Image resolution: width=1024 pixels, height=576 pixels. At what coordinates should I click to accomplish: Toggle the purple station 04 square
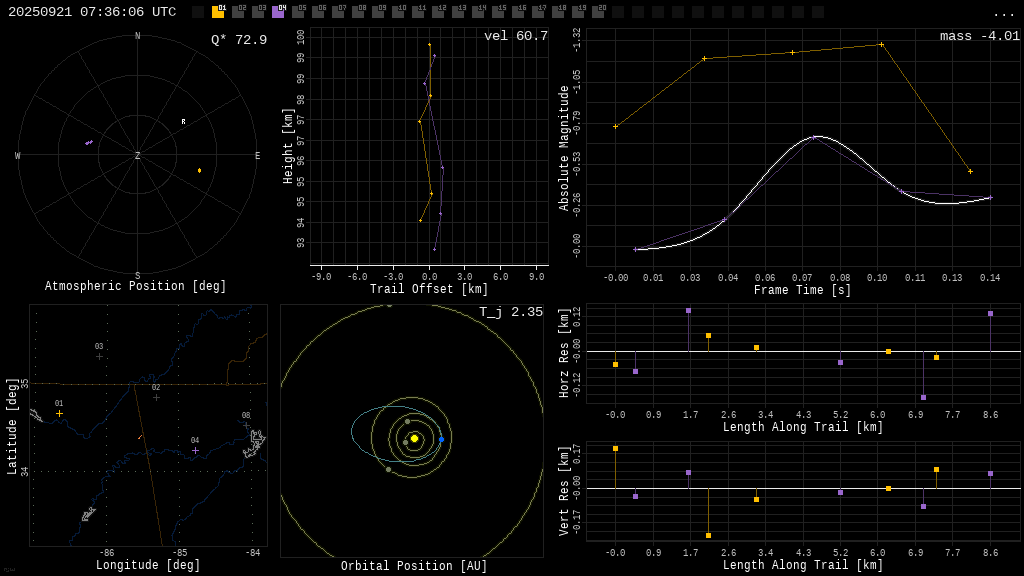coord(278,12)
